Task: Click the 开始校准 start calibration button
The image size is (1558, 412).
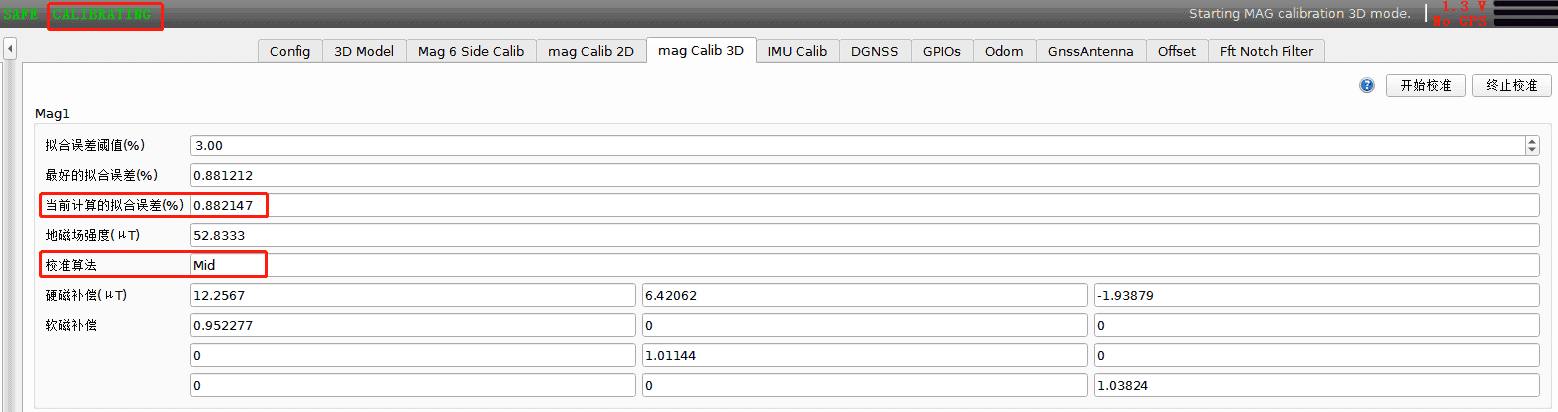Action: [x=1426, y=86]
